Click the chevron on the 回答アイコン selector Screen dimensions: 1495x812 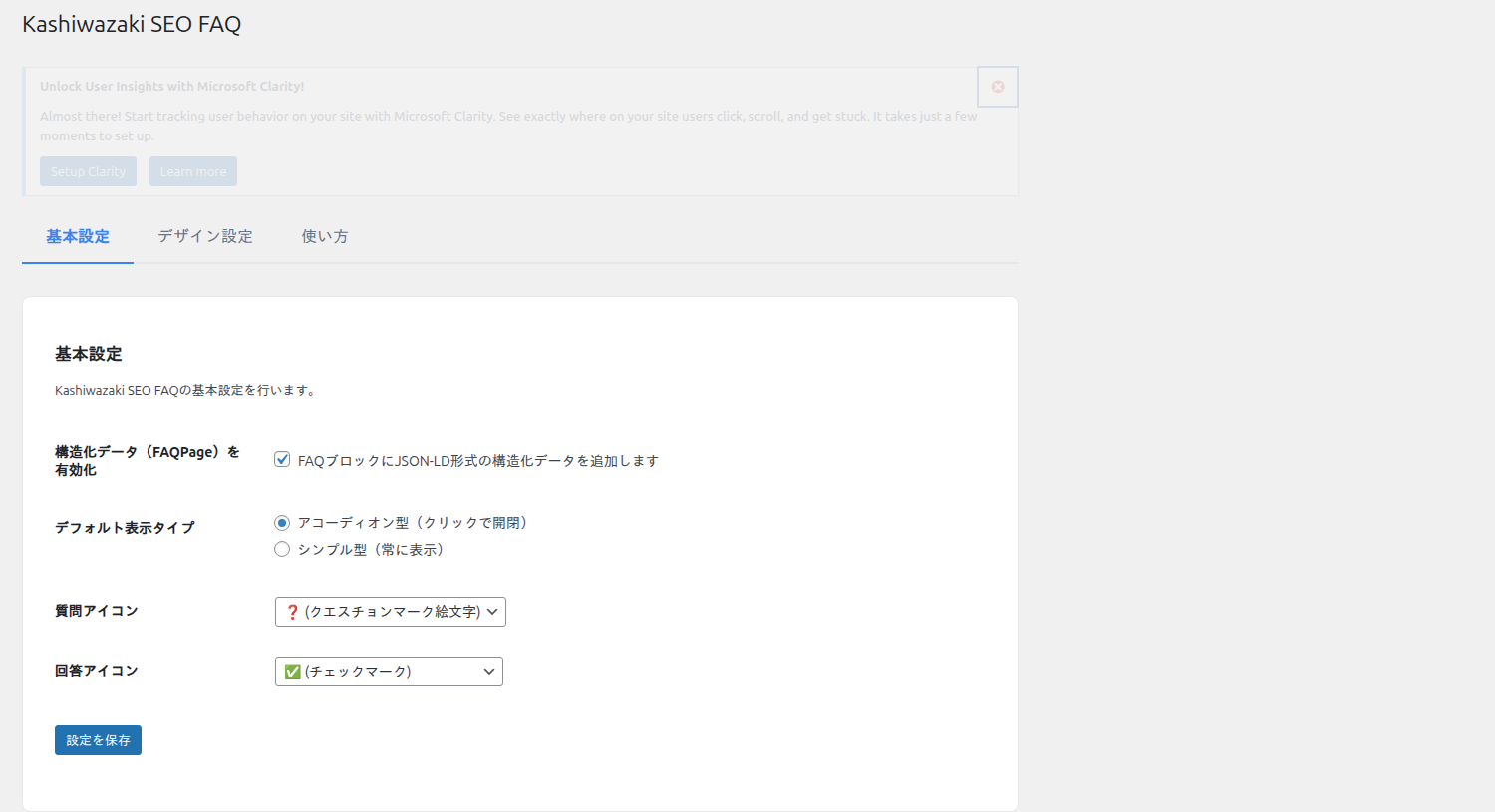click(x=488, y=671)
